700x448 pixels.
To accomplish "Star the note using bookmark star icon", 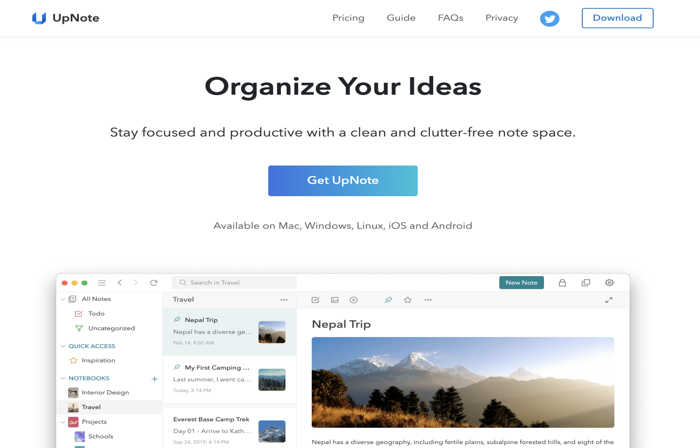I will click(408, 300).
